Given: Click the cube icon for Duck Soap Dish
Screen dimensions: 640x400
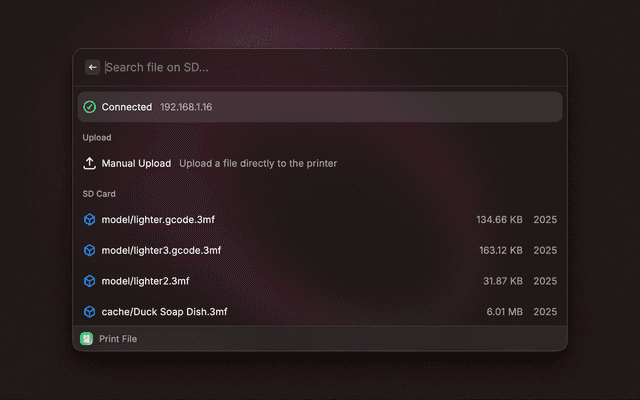Looking at the screenshot, I should [x=90, y=312].
